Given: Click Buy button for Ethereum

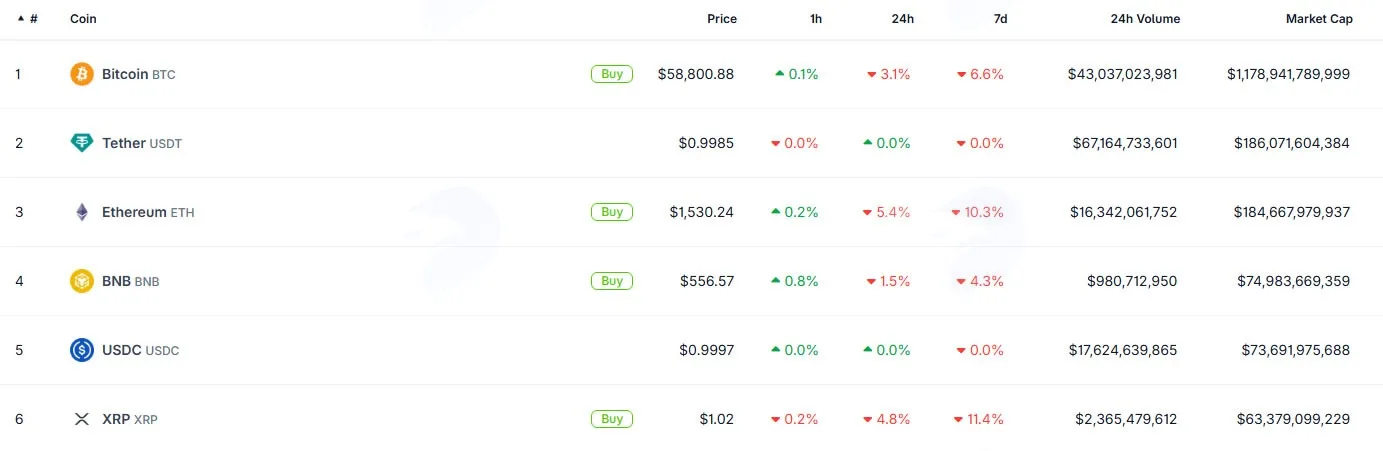Looking at the screenshot, I should [612, 212].
